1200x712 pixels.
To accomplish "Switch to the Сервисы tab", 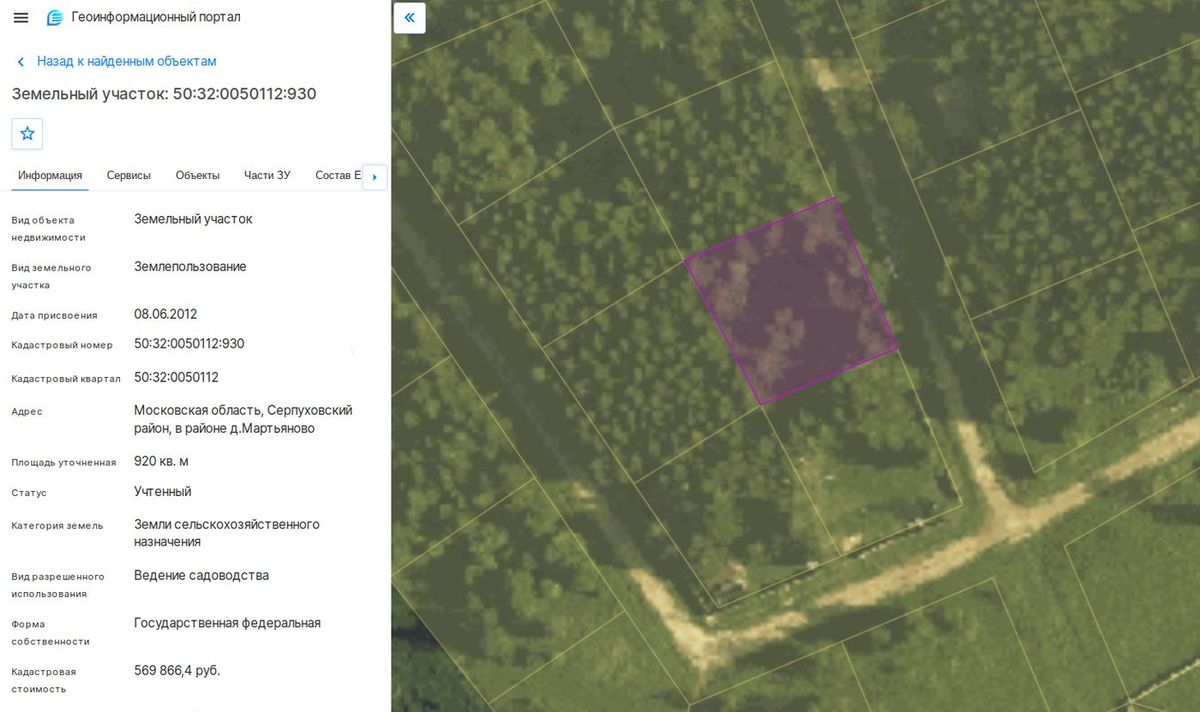I will point(129,175).
